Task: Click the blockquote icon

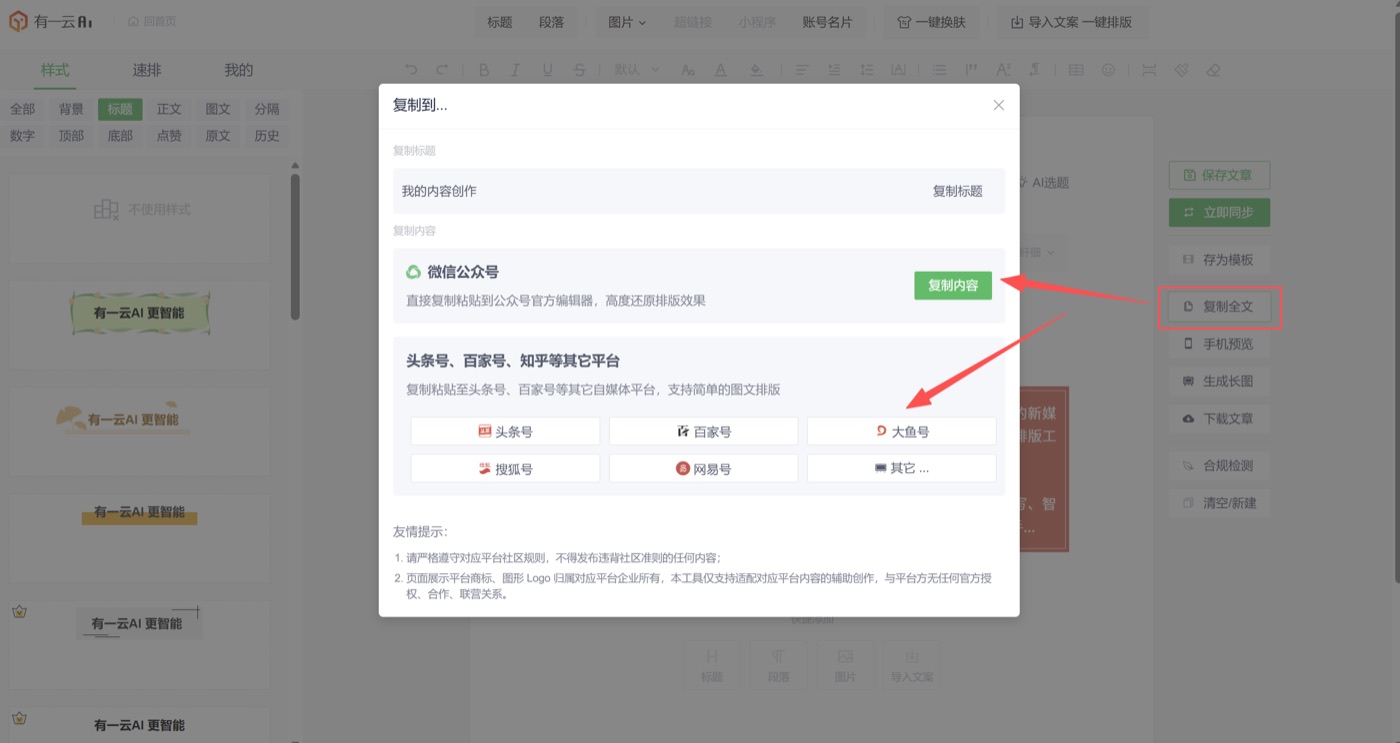Action: click(970, 70)
